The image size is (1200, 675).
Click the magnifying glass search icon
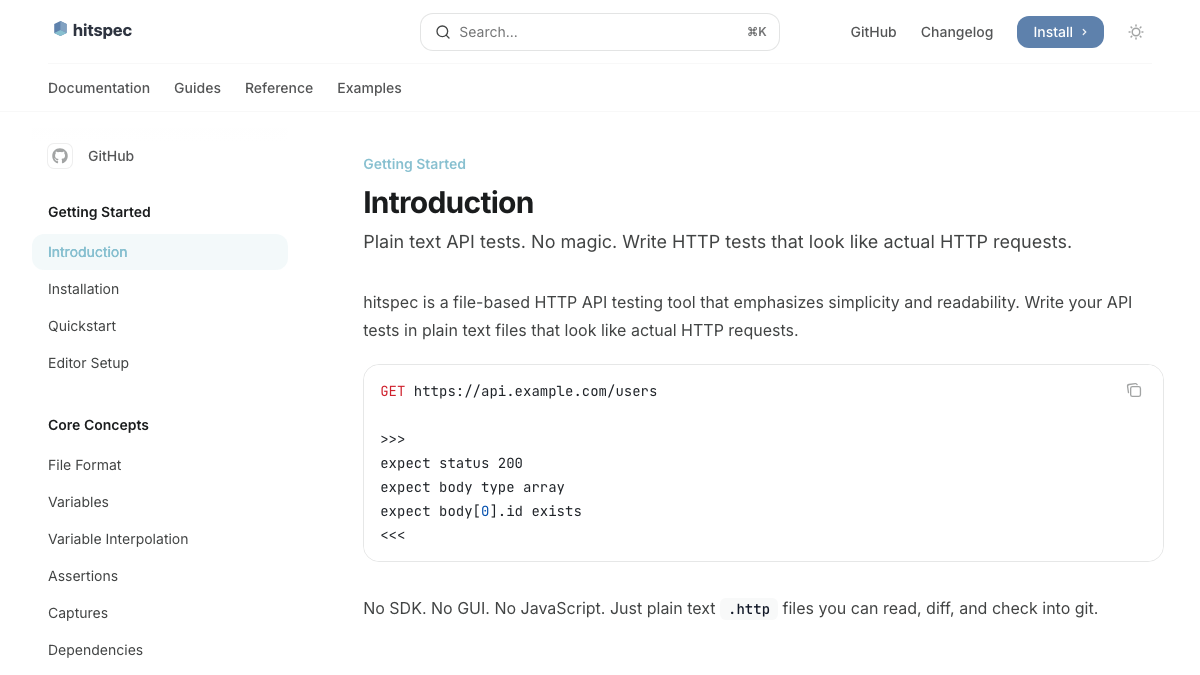click(x=443, y=32)
